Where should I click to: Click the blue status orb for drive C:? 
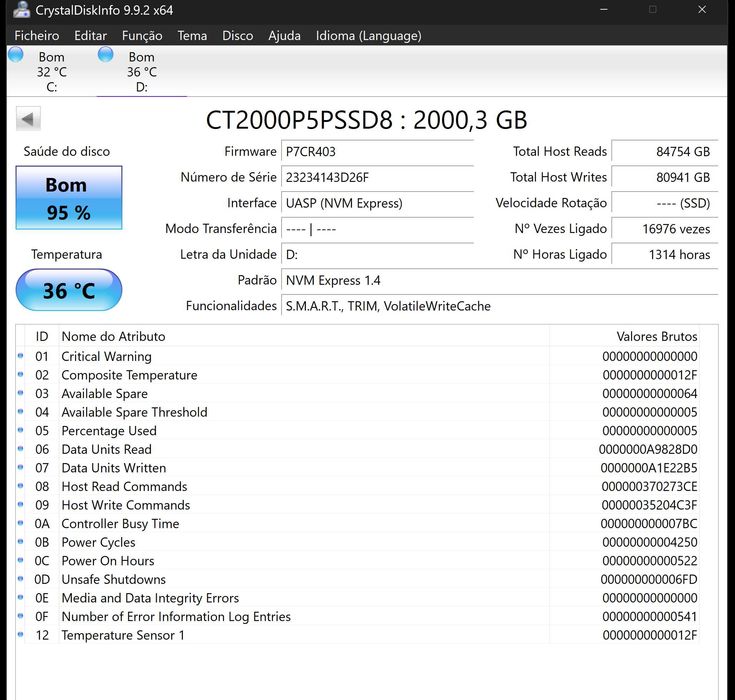click(16, 55)
